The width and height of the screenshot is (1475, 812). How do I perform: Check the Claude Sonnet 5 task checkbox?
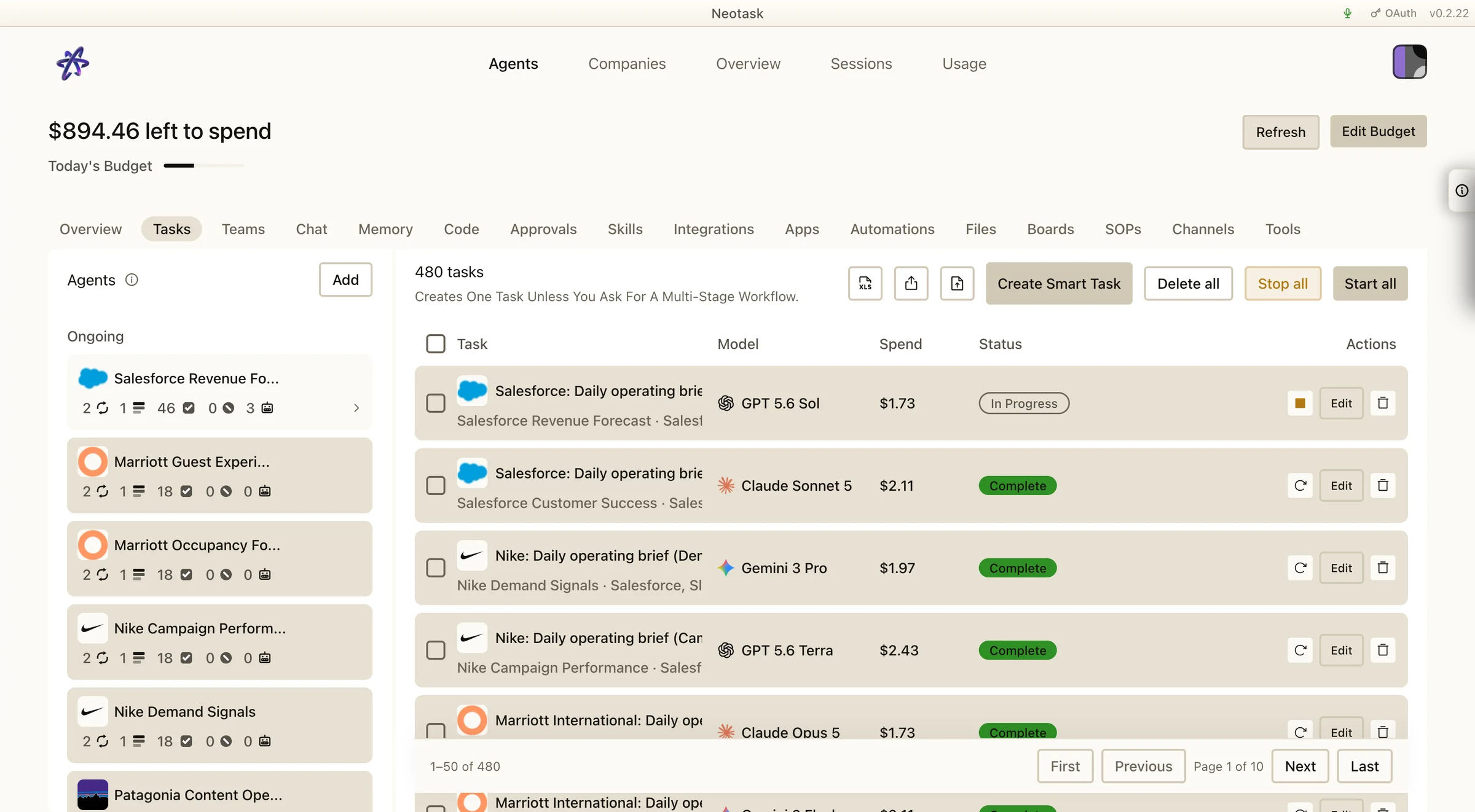[x=436, y=486]
